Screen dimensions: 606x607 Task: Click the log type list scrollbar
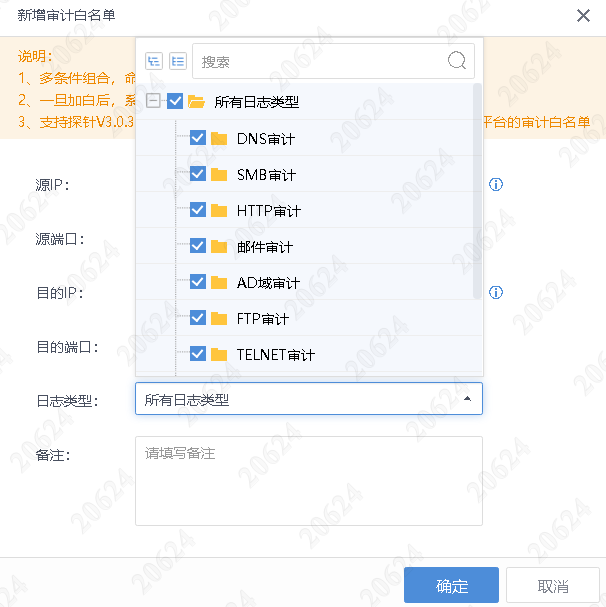click(x=478, y=190)
